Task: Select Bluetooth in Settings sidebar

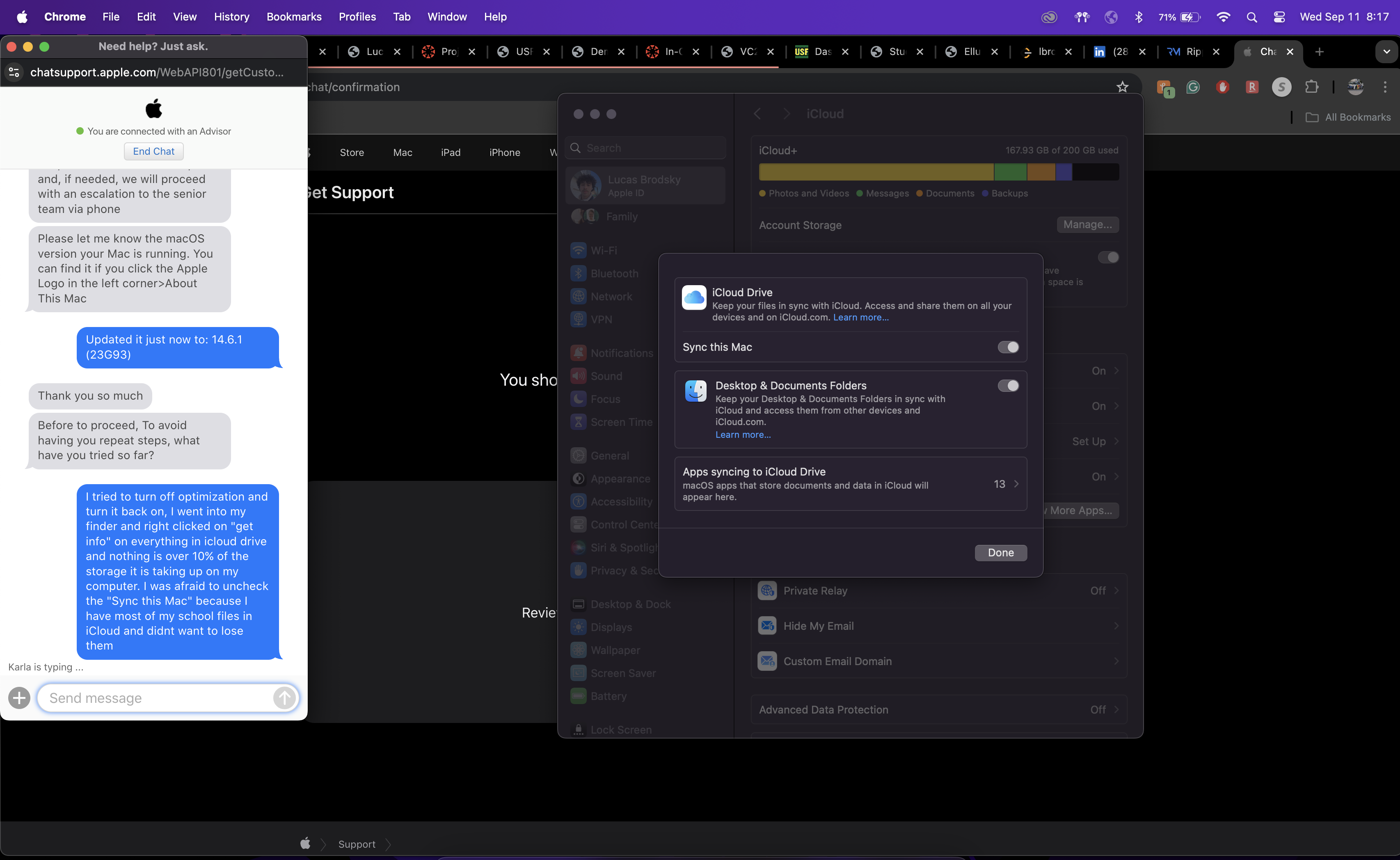Action: coord(614,274)
